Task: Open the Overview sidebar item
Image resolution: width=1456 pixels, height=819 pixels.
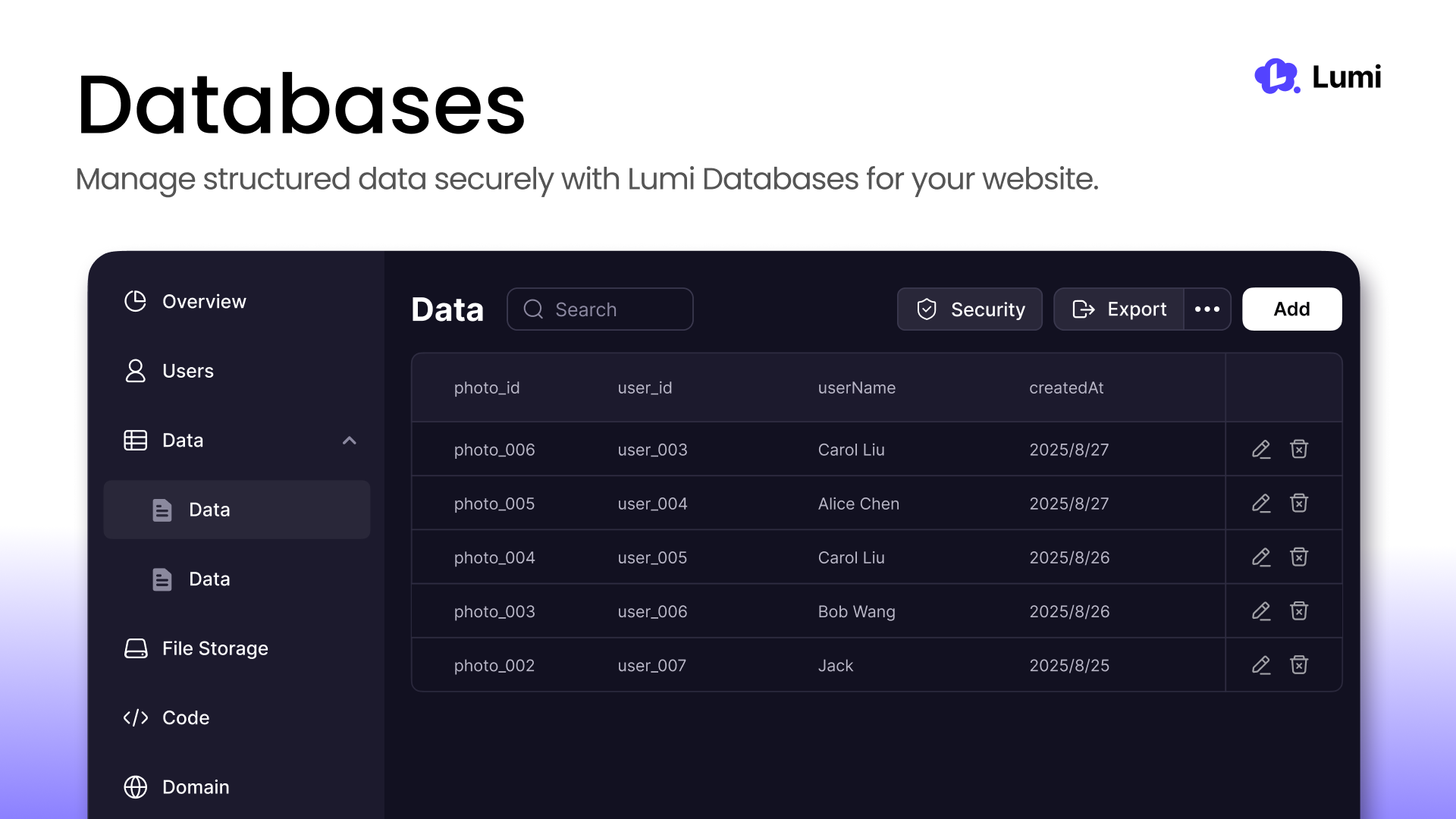Action: tap(203, 302)
